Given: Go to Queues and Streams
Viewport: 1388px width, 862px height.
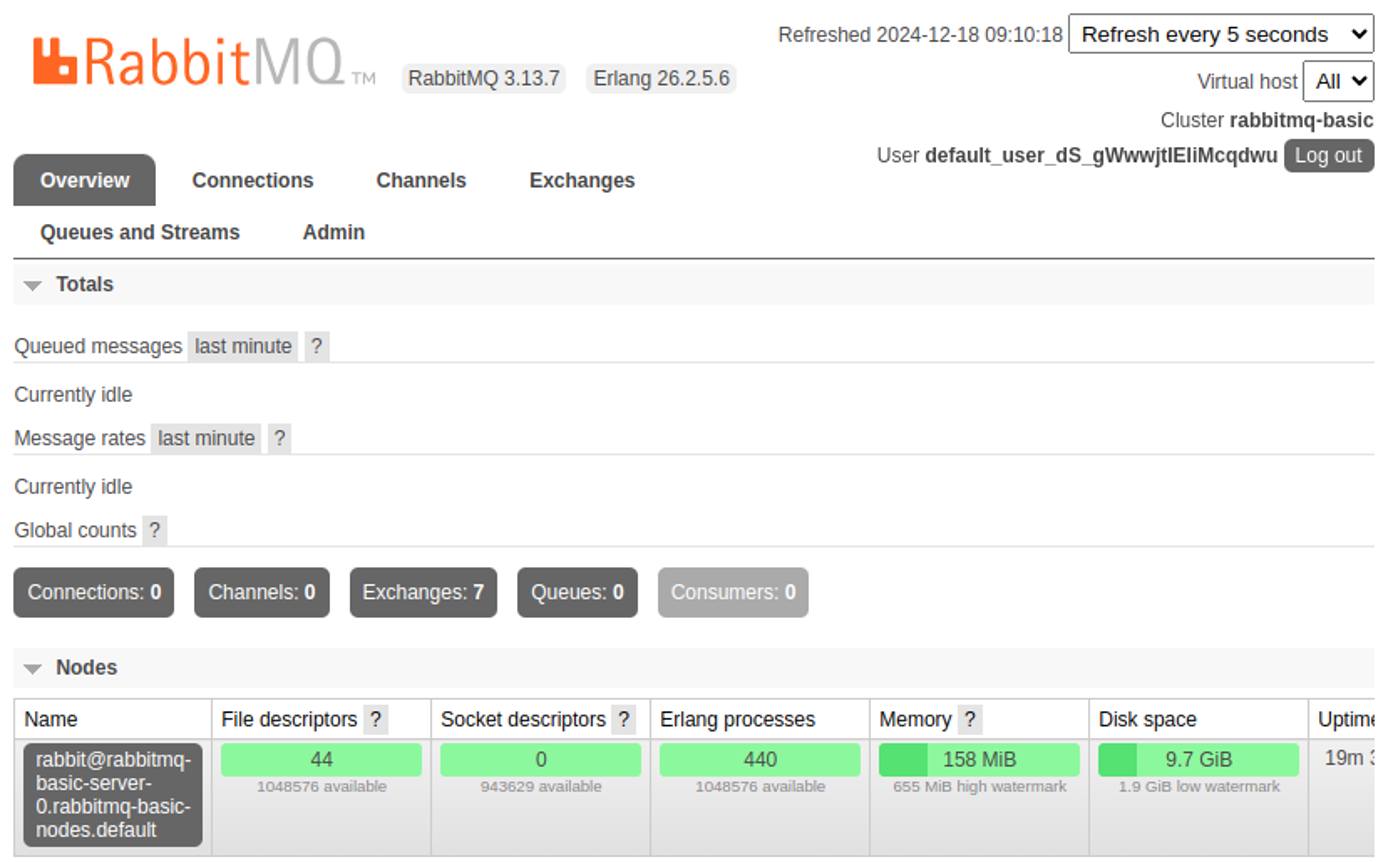Looking at the screenshot, I should pyautogui.click(x=139, y=232).
